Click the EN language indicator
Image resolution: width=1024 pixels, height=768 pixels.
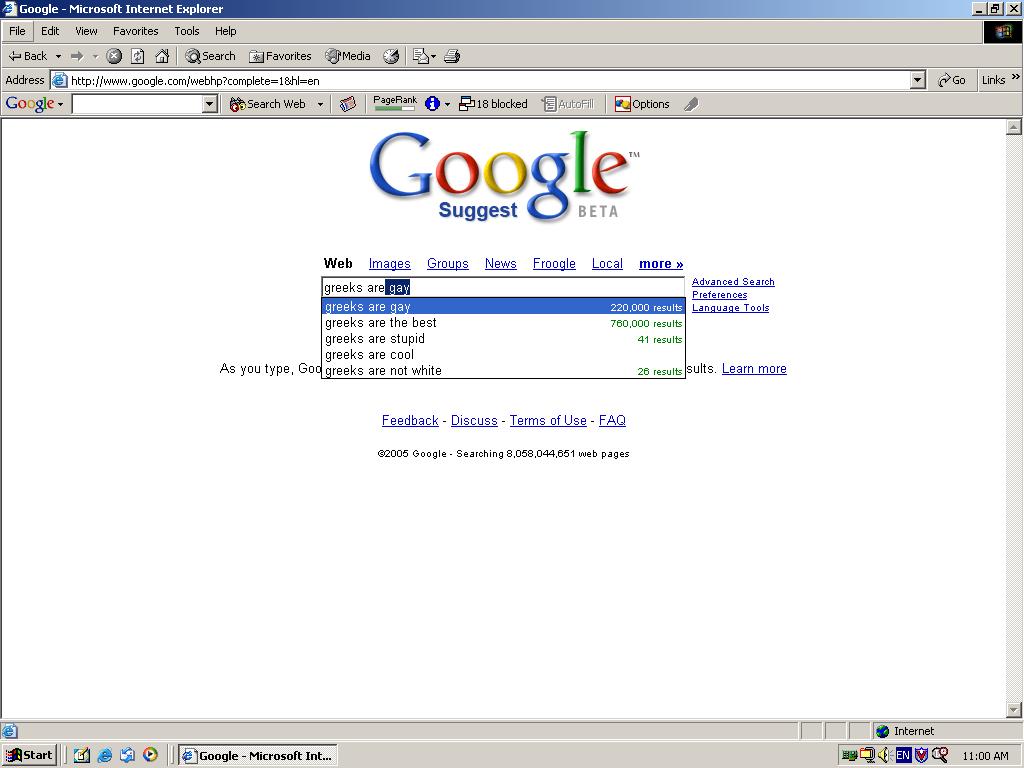(903, 756)
